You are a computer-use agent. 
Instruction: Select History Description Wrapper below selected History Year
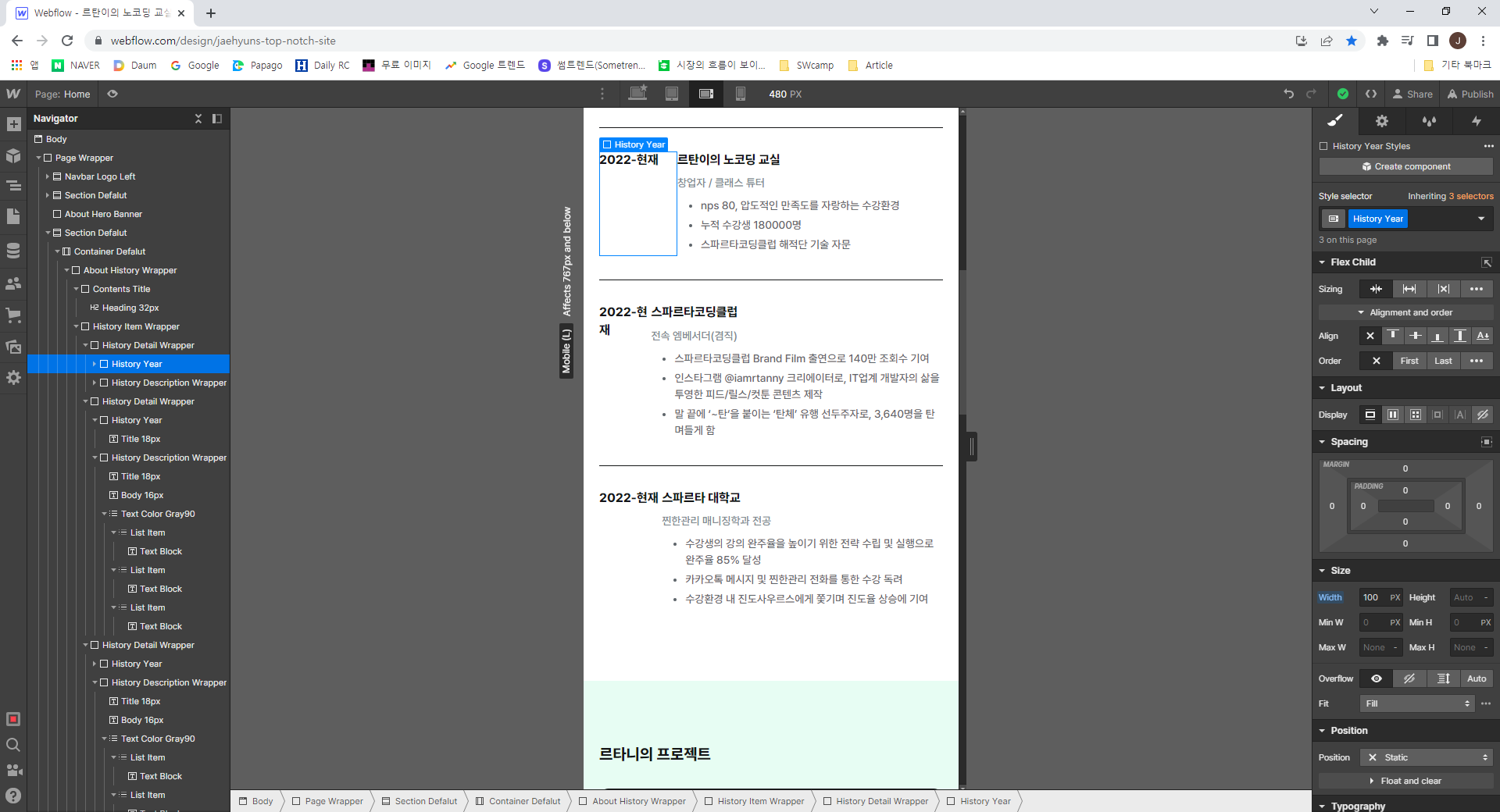click(169, 383)
